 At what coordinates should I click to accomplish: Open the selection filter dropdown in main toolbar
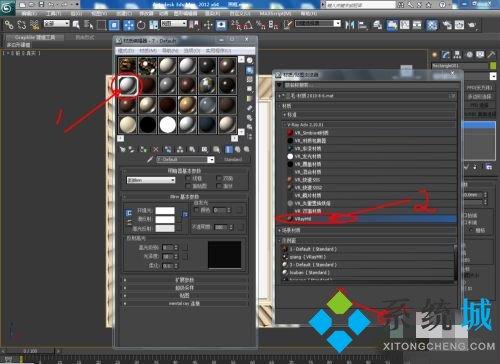pos(57,24)
